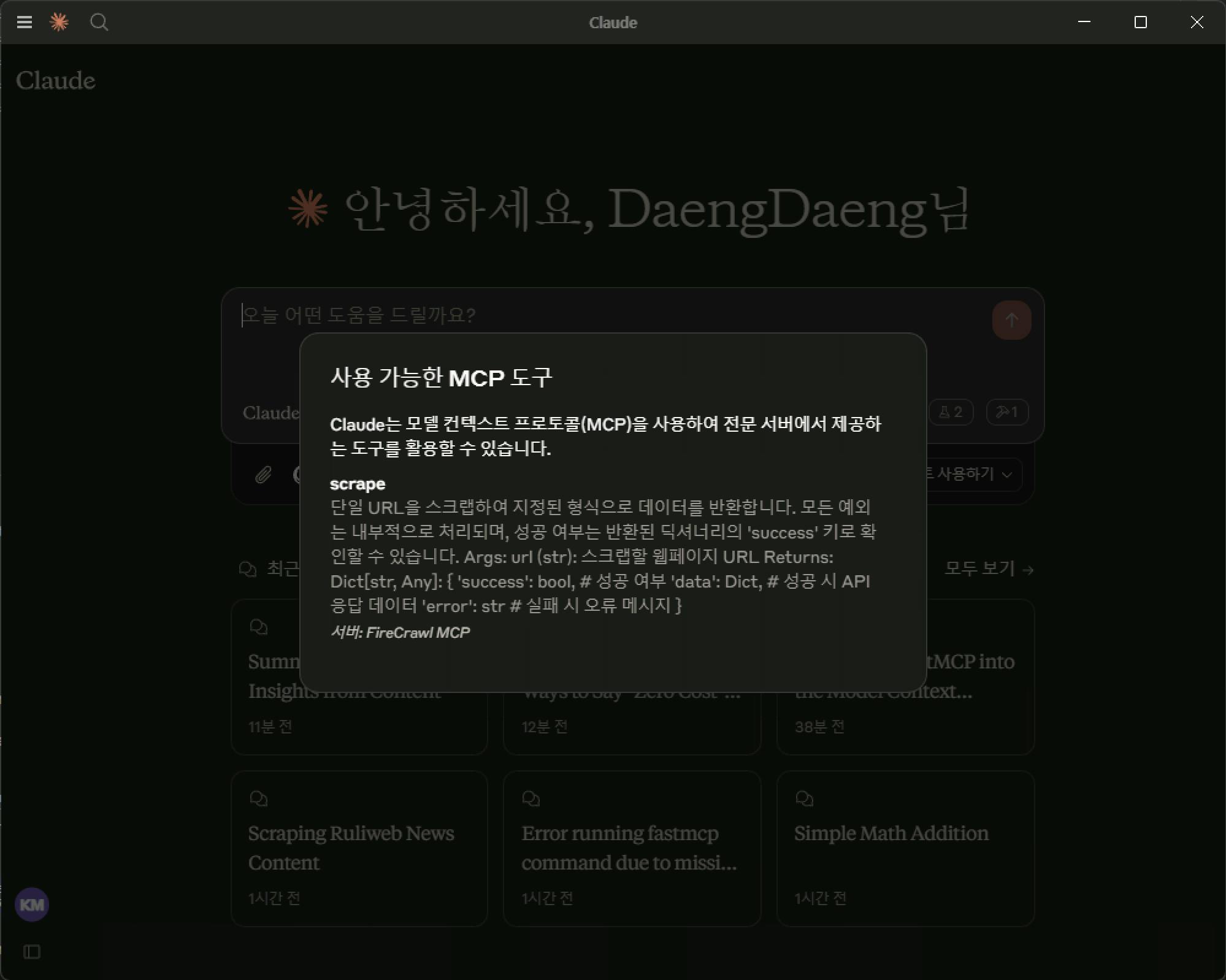Expand the 사용하기 dropdown chevron
Screen dimensions: 1226x980
coord(1006,474)
